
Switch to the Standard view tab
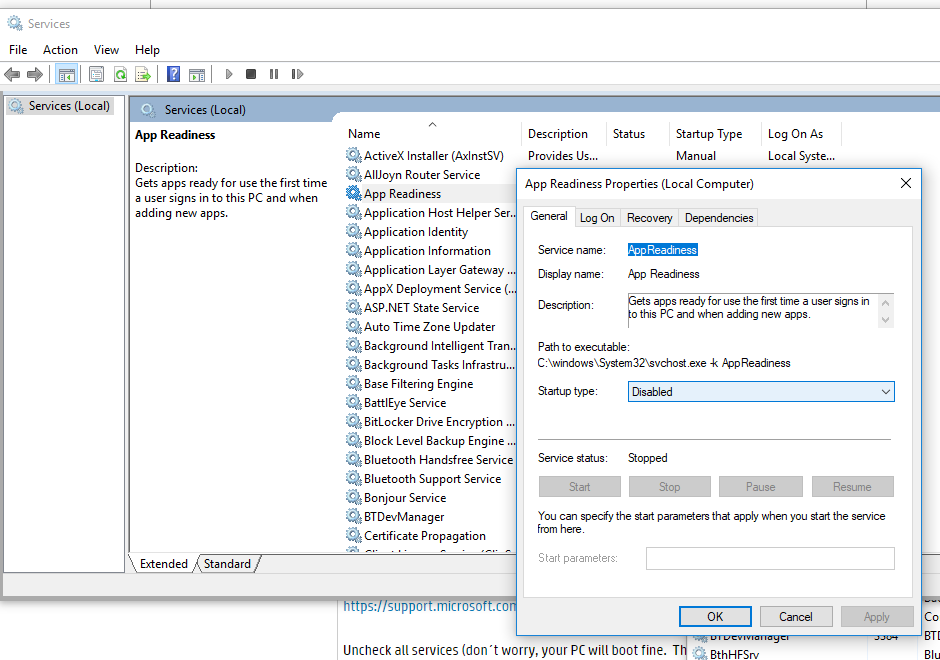tap(227, 564)
